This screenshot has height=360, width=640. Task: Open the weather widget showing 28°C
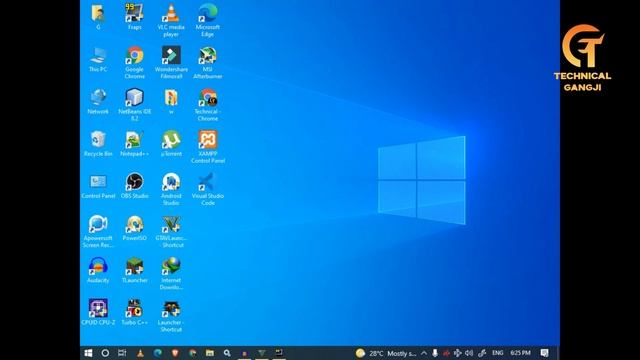tap(386, 353)
